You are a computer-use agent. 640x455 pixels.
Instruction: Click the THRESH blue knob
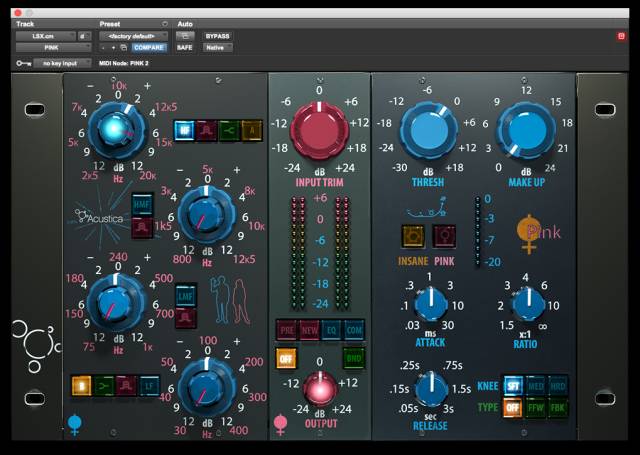(x=428, y=130)
